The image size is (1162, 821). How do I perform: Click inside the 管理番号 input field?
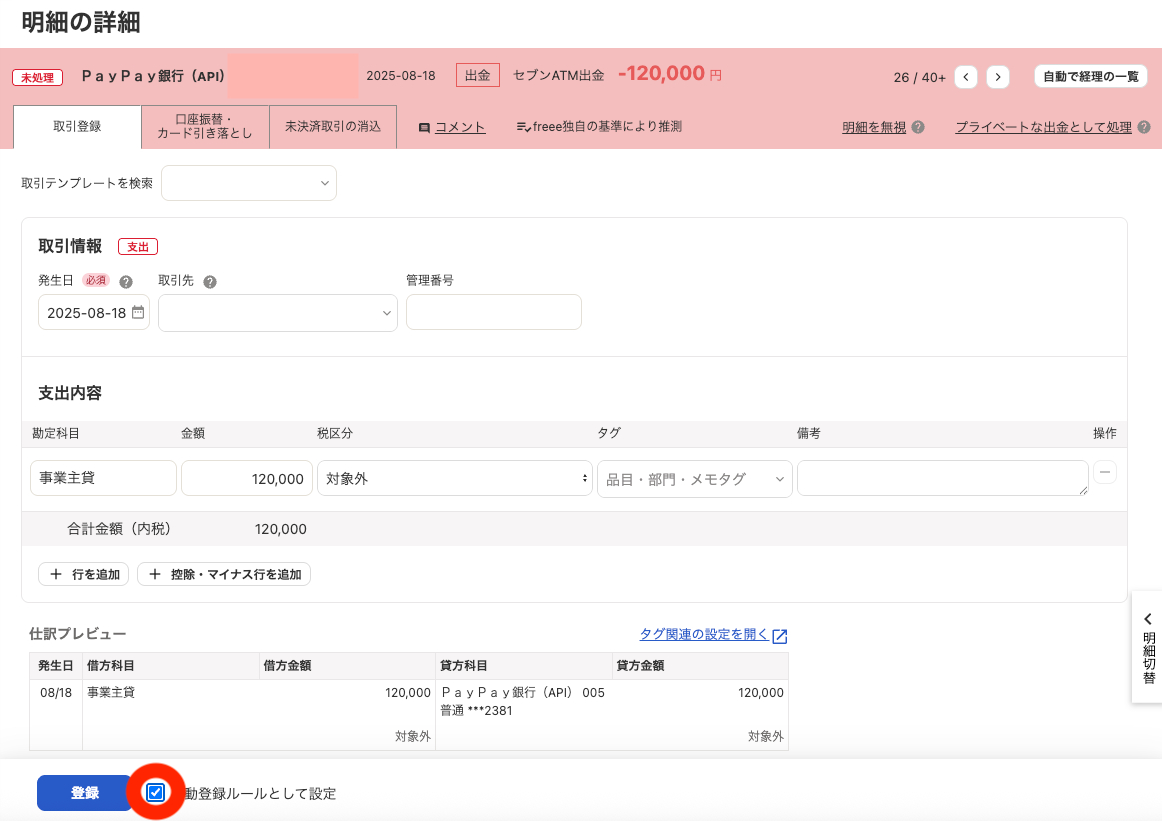493,312
